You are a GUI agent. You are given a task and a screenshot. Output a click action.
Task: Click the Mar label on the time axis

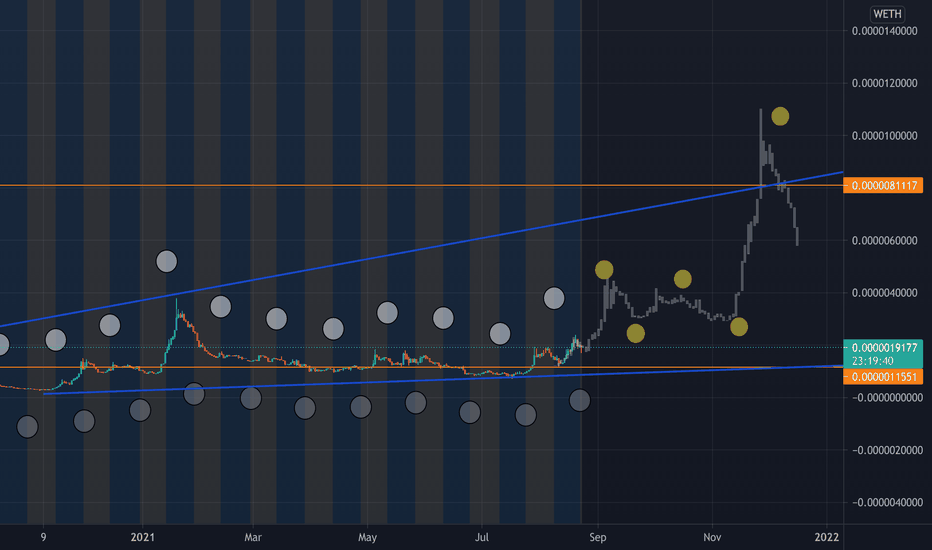(x=253, y=537)
